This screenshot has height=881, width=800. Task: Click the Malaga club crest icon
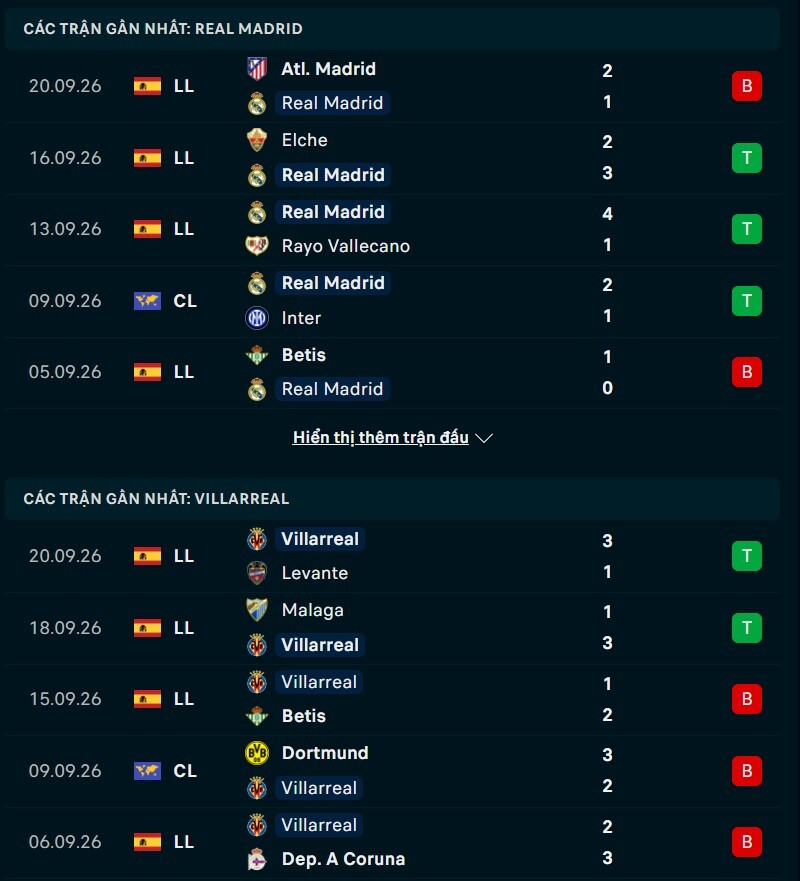point(257,610)
